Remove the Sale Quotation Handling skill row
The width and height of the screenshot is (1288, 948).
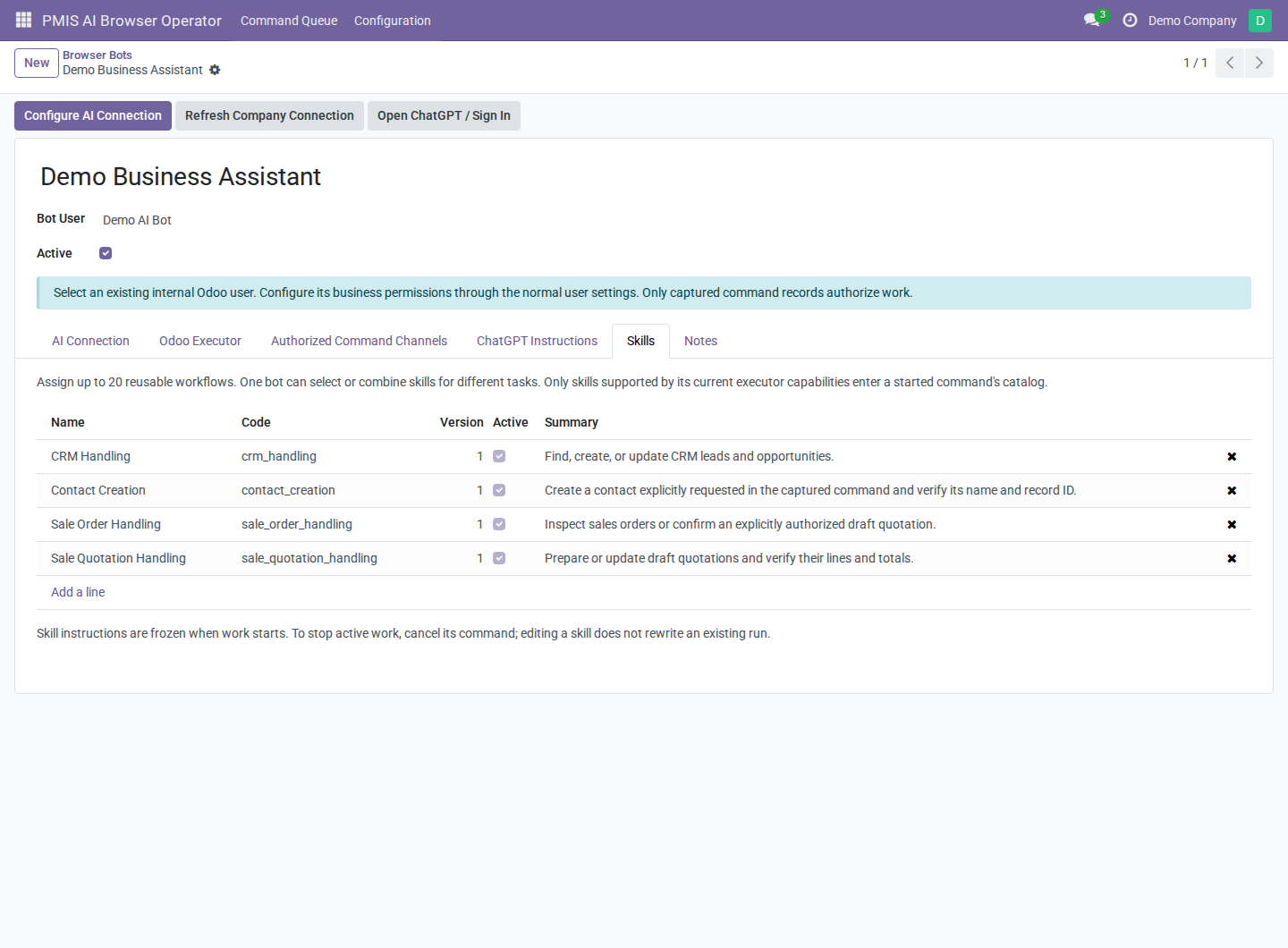click(x=1232, y=558)
